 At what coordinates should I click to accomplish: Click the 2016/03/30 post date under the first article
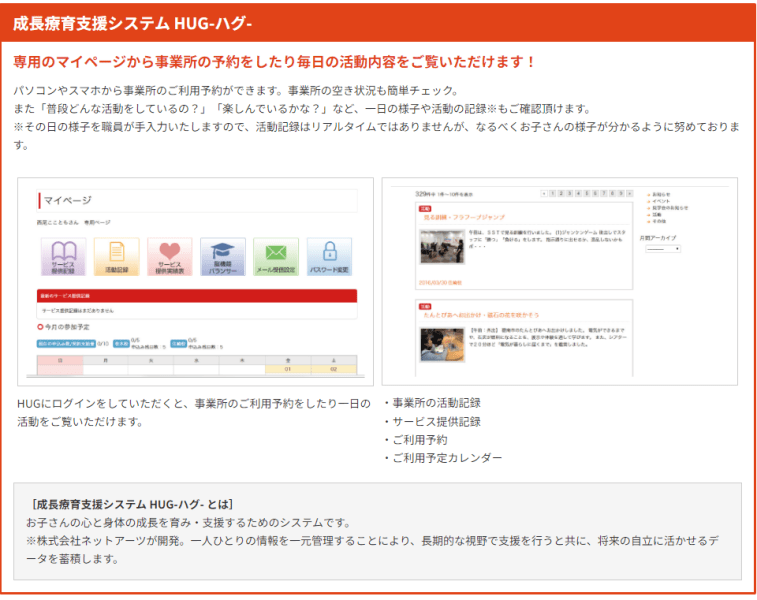pyautogui.click(x=440, y=283)
